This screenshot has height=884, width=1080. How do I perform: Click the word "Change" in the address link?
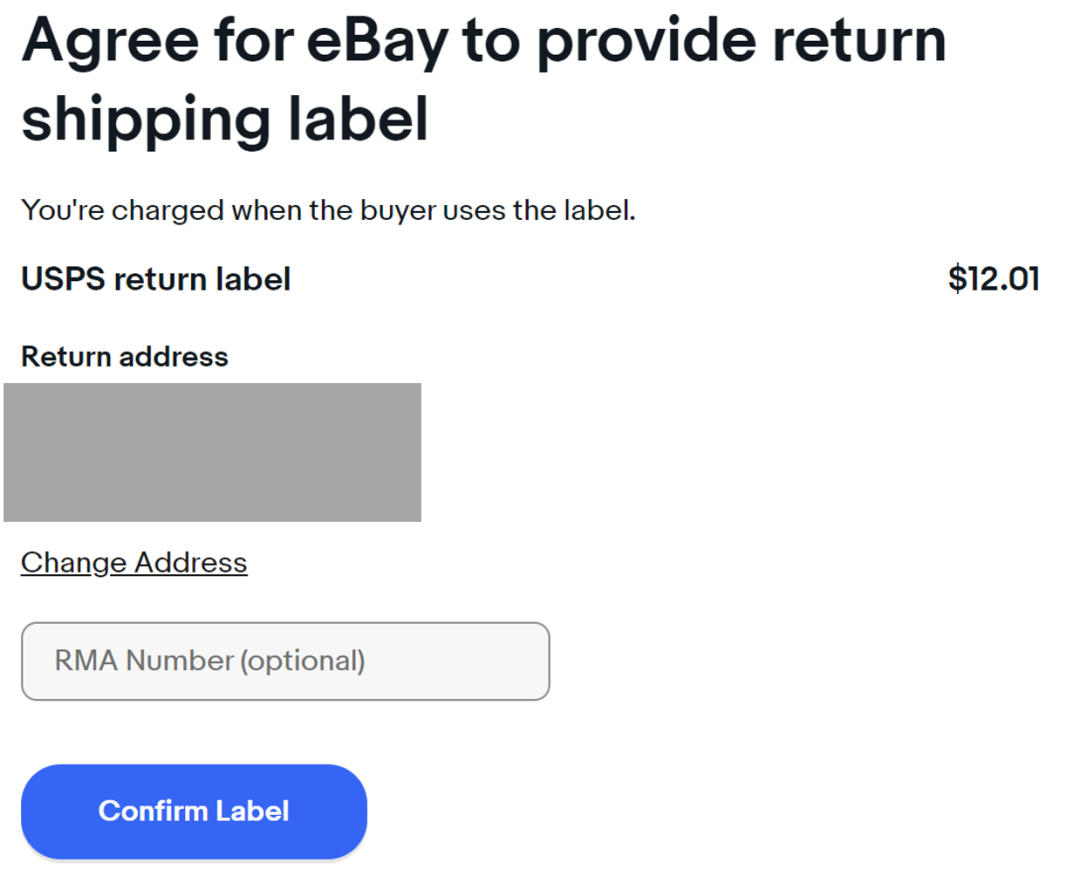74,563
